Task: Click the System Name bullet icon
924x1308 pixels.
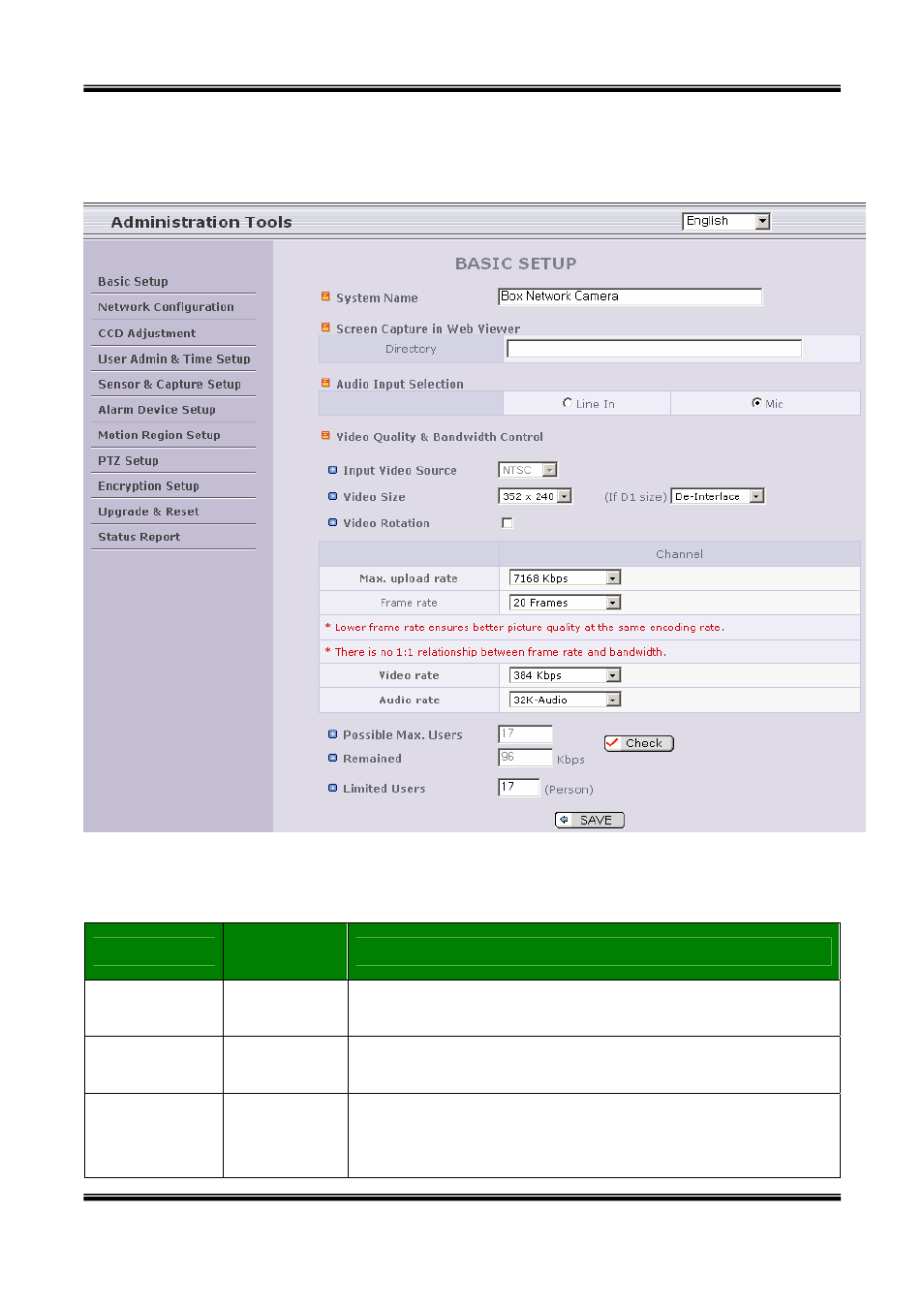Action: click(325, 296)
